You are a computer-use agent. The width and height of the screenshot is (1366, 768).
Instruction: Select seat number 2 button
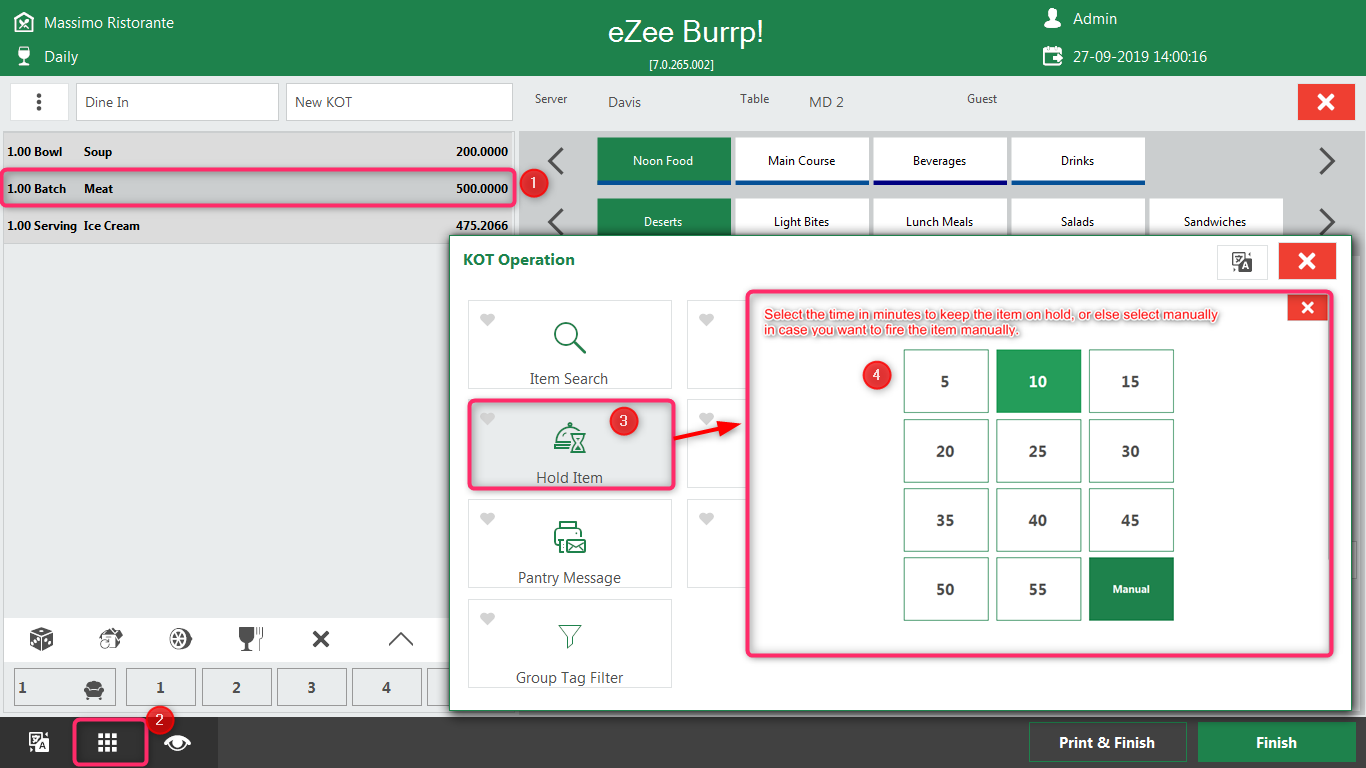click(236, 688)
